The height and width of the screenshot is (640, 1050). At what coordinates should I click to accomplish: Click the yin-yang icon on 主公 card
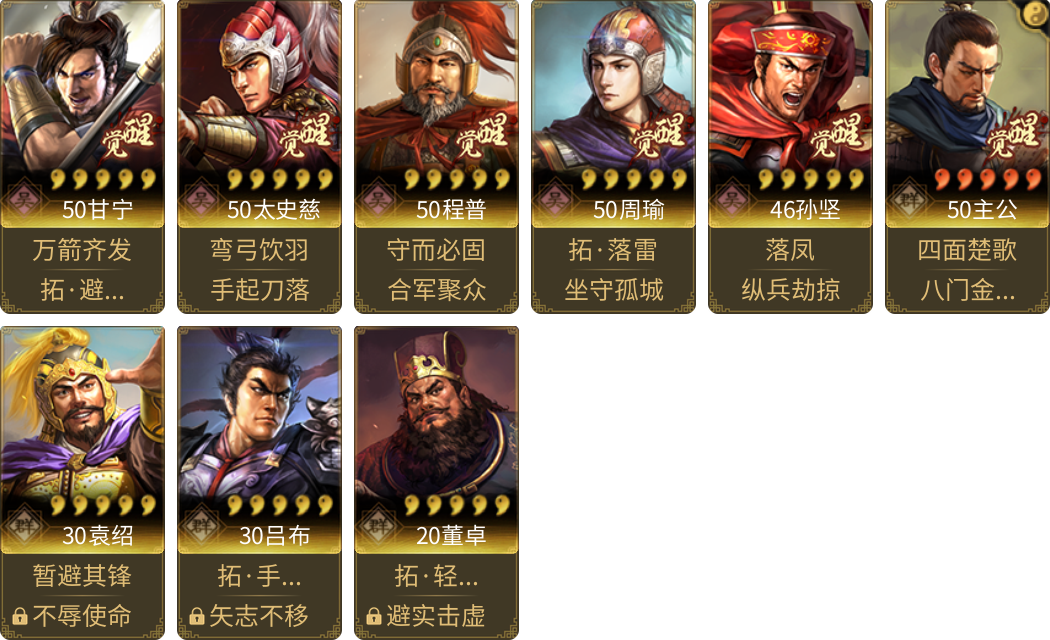point(1035,13)
